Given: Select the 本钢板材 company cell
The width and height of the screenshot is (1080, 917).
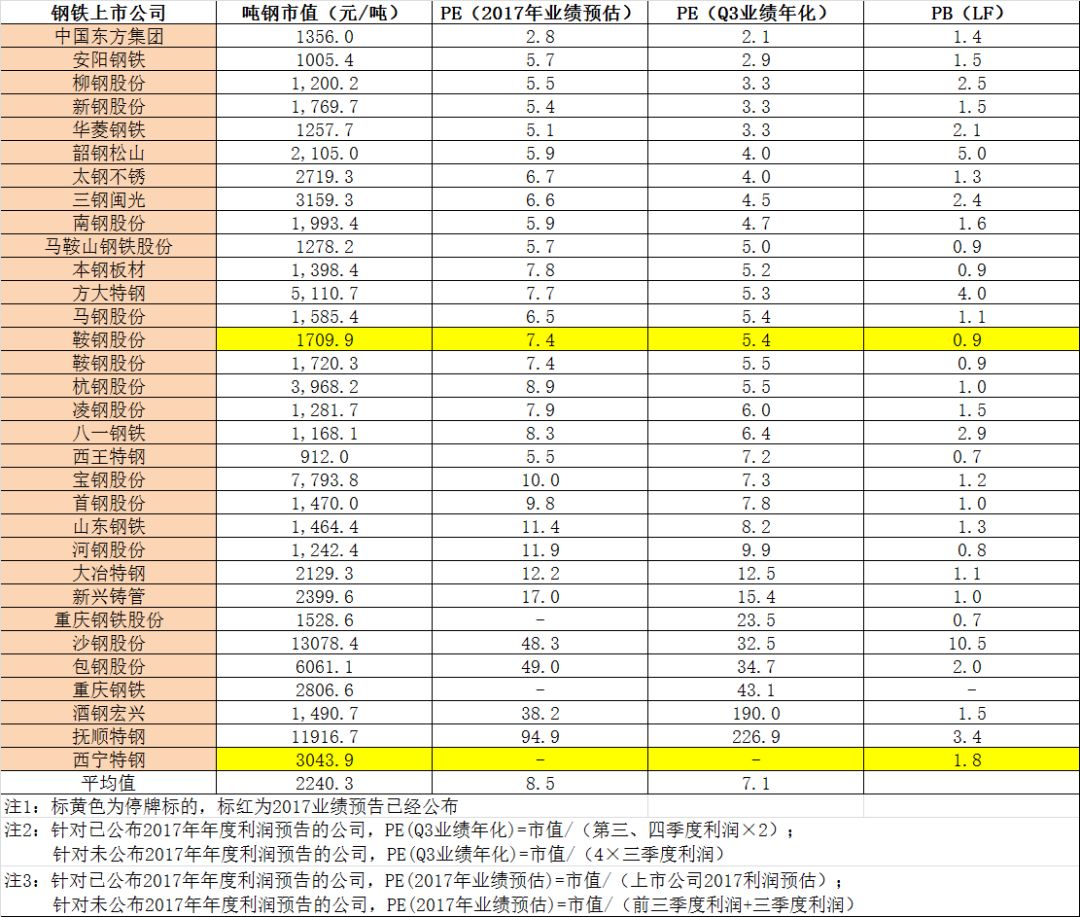Looking at the screenshot, I should coord(108,270).
